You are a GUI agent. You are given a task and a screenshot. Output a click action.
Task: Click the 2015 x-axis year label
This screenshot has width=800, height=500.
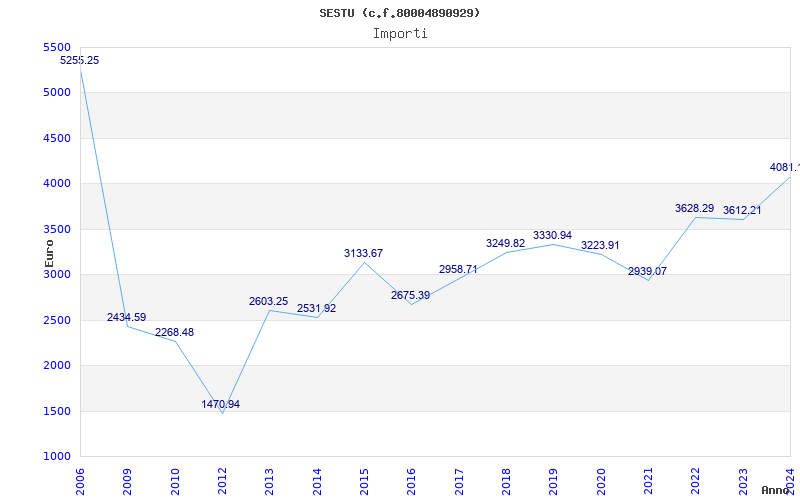(x=364, y=482)
